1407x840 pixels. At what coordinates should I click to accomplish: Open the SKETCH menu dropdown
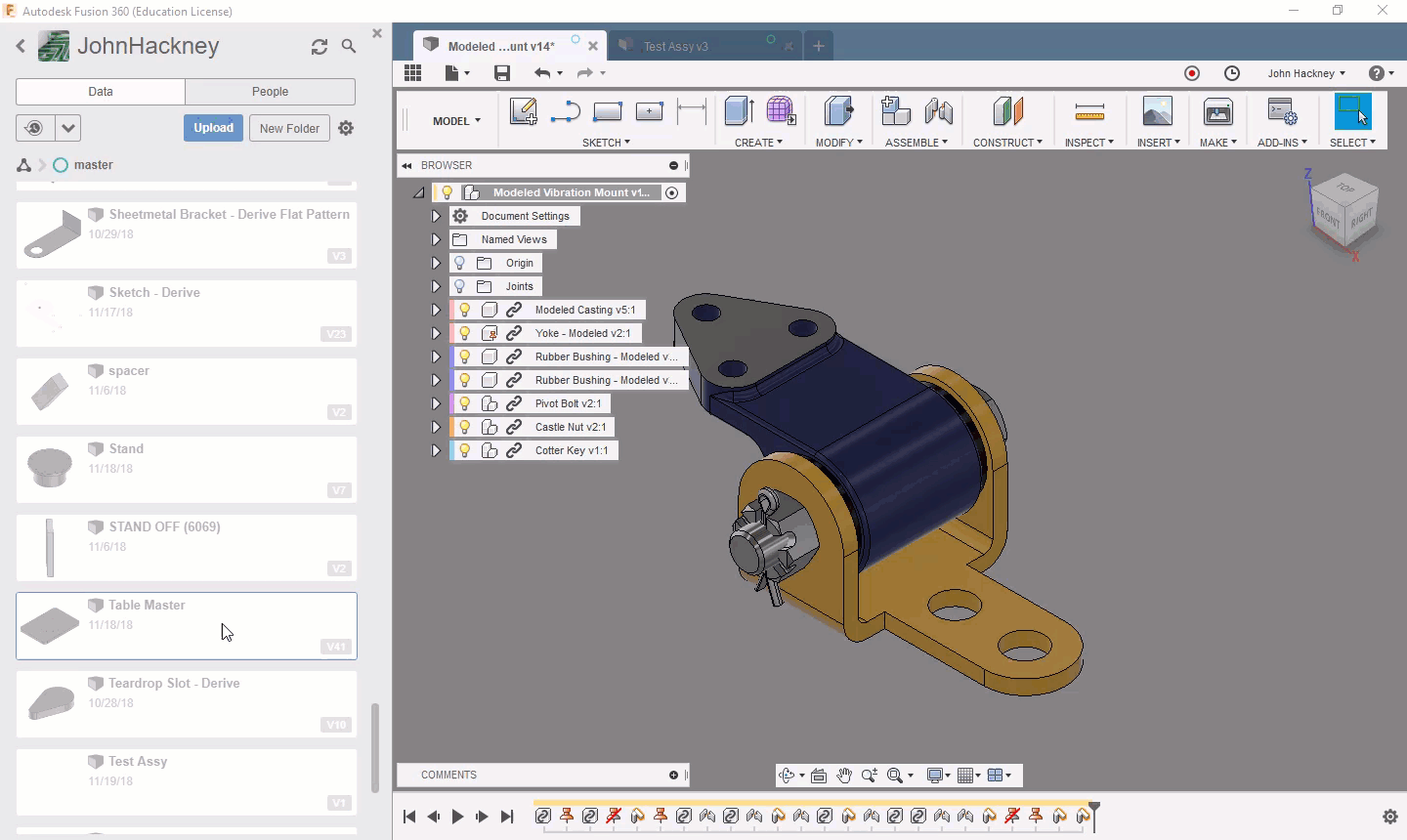coord(606,143)
